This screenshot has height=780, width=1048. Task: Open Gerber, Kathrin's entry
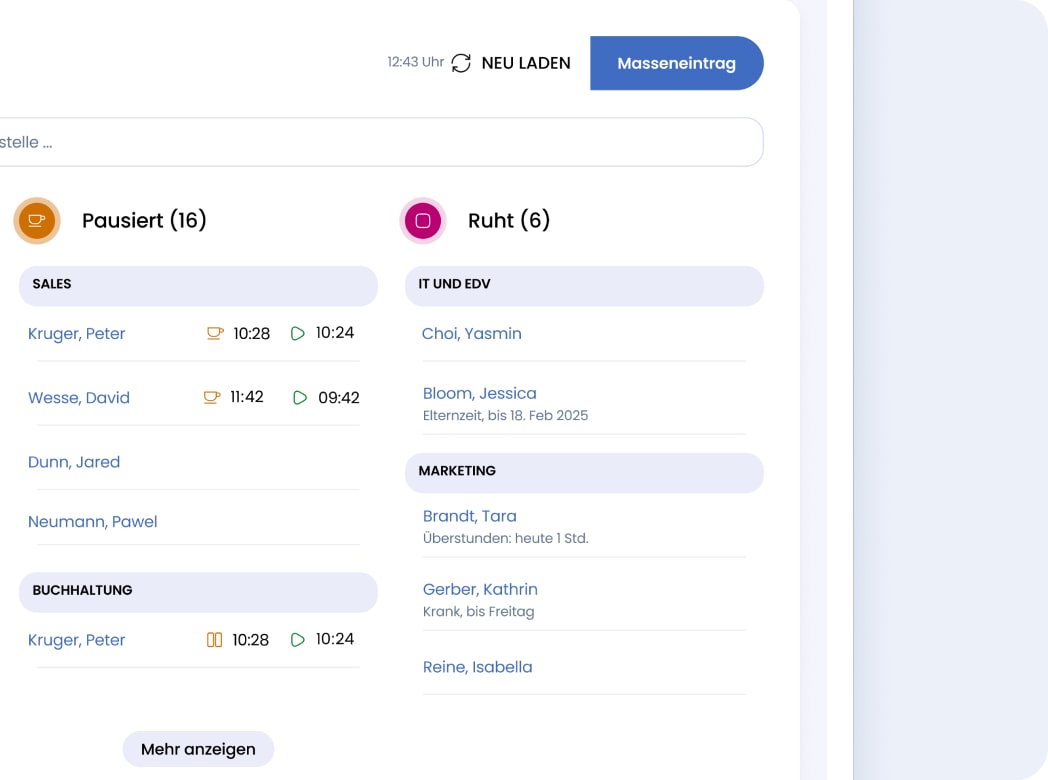pos(480,590)
